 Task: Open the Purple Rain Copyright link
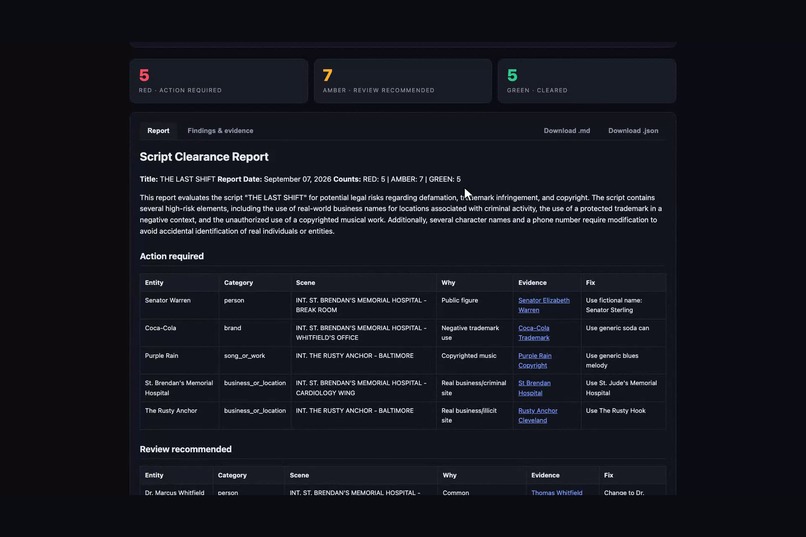pos(535,361)
